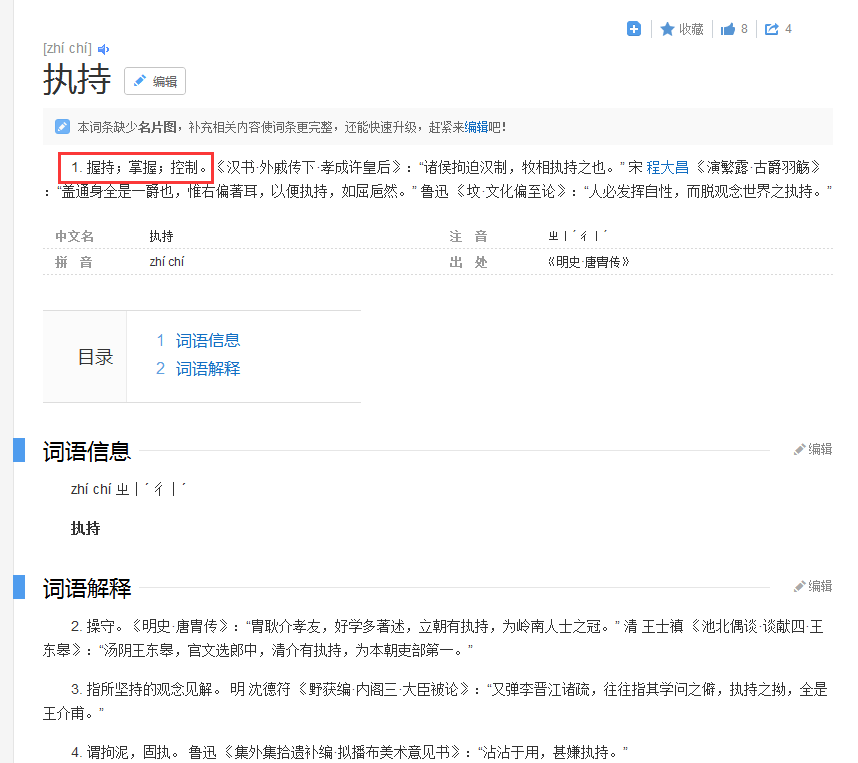Jump to 词语解释 from the 目录

[208, 368]
